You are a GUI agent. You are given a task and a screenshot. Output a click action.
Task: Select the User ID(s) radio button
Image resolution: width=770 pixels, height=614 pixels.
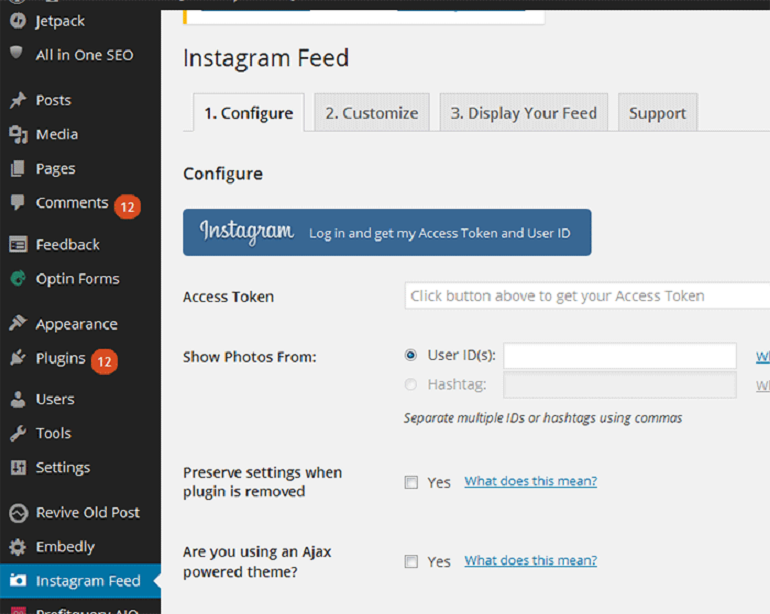pos(411,355)
